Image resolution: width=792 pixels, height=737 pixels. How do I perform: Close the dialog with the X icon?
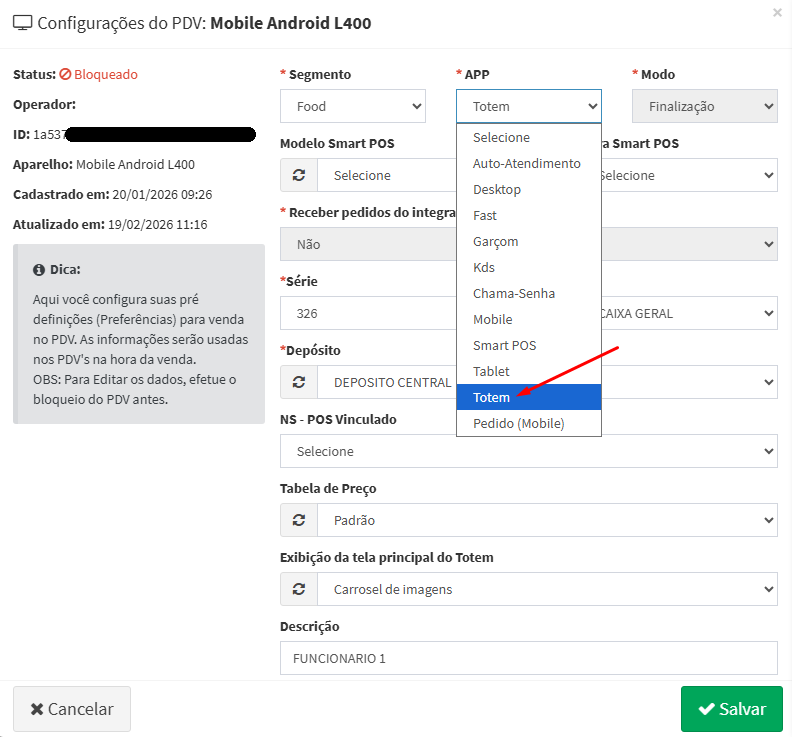click(x=778, y=13)
